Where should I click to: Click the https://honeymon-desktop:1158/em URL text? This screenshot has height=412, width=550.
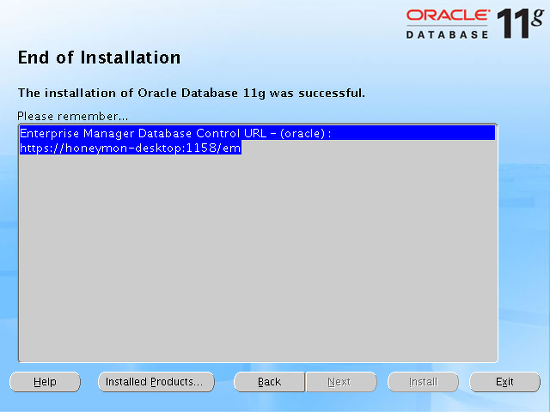[130, 148]
